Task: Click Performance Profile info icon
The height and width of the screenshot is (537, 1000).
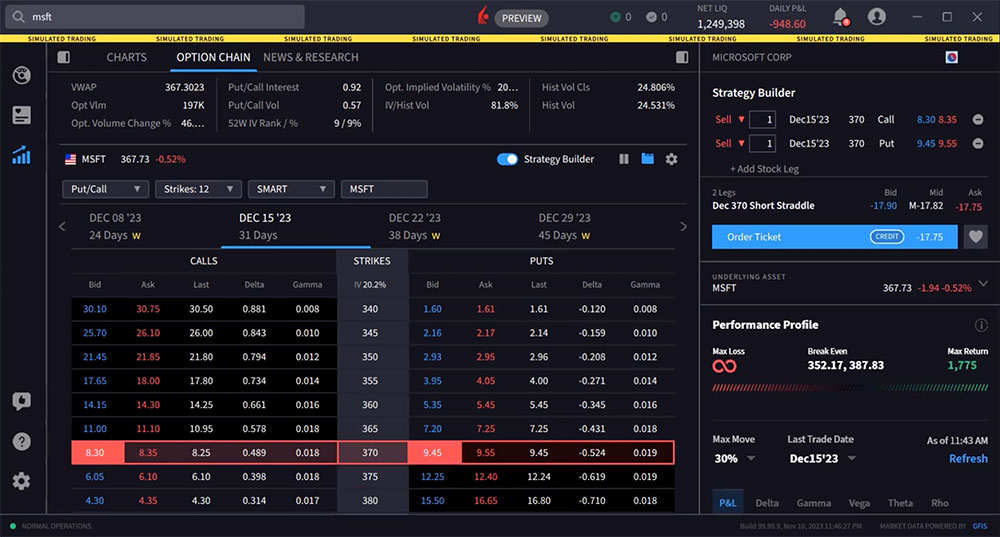Action: point(981,325)
